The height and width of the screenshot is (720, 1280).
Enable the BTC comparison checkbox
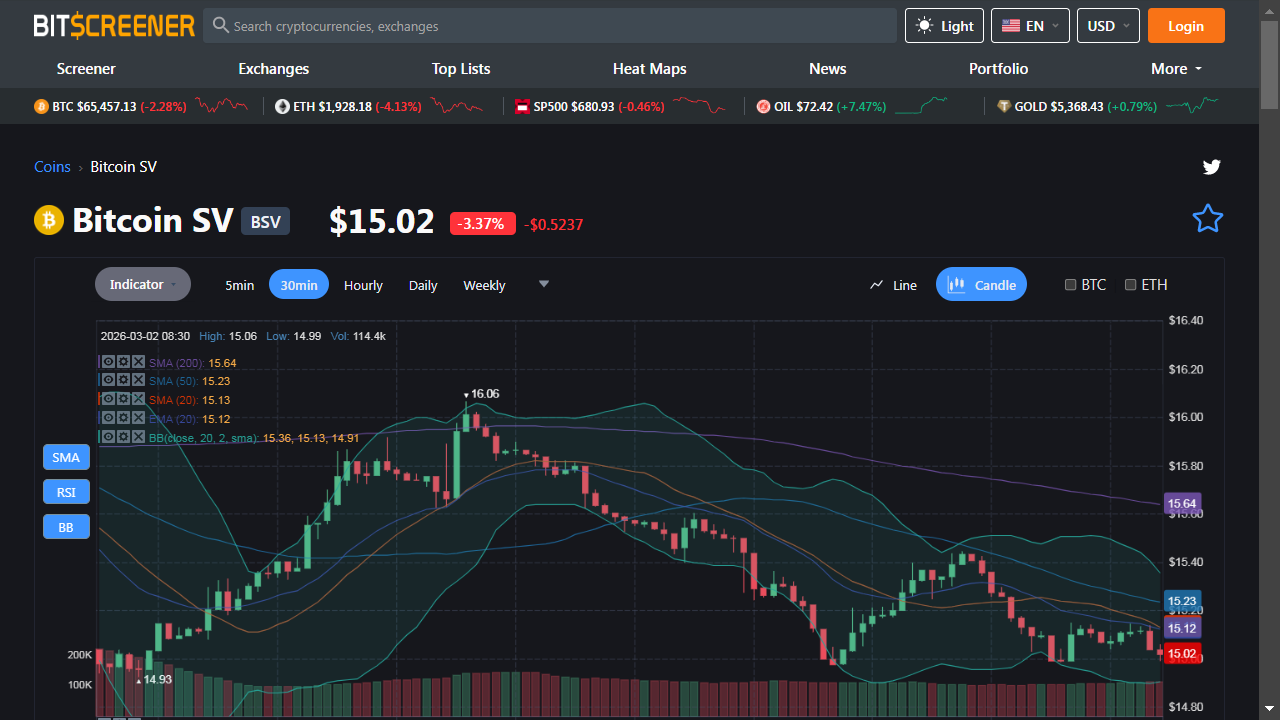1070,285
